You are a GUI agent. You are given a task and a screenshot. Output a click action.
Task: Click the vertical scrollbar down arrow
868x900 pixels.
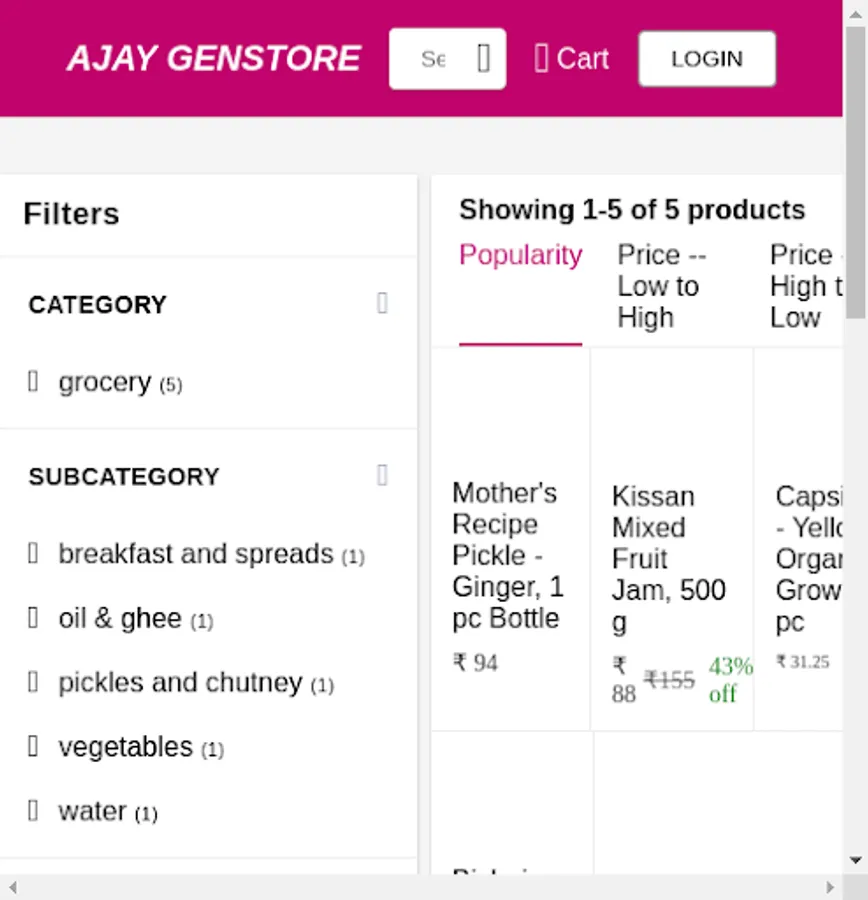[x=856, y=860]
